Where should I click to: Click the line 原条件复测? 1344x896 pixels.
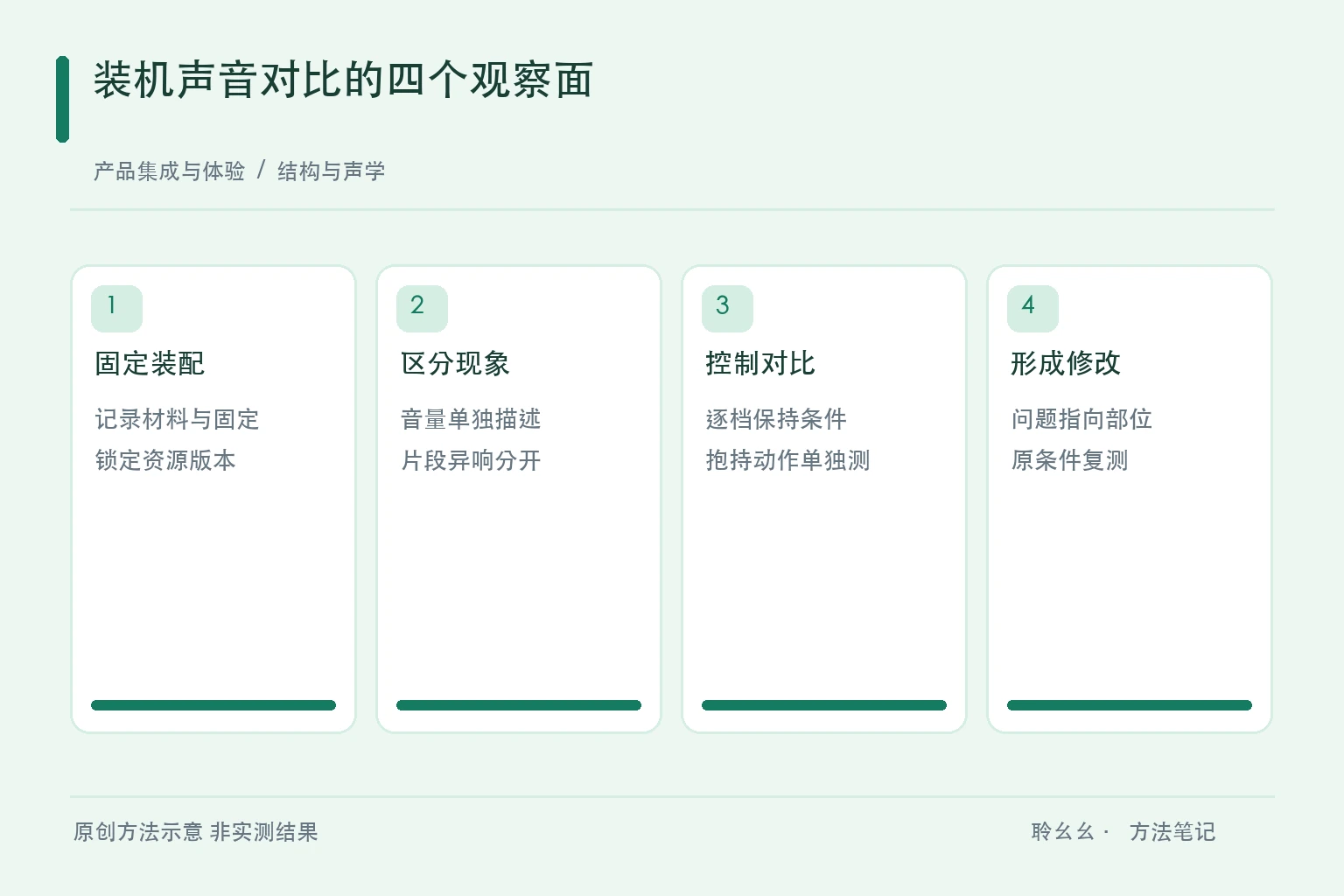click(1069, 460)
